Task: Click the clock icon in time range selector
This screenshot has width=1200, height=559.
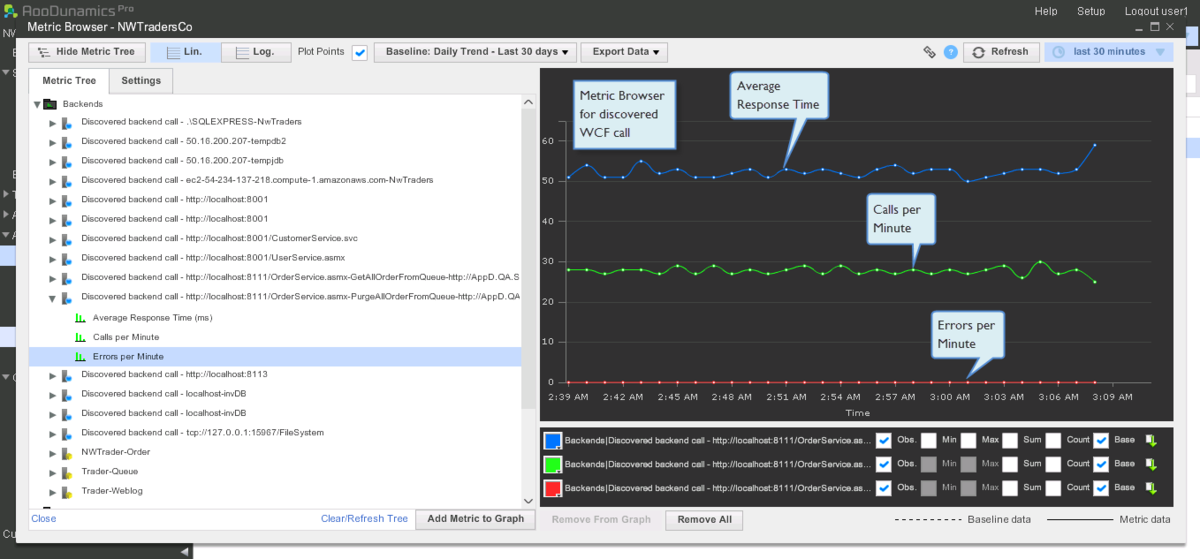Action: click(1057, 52)
